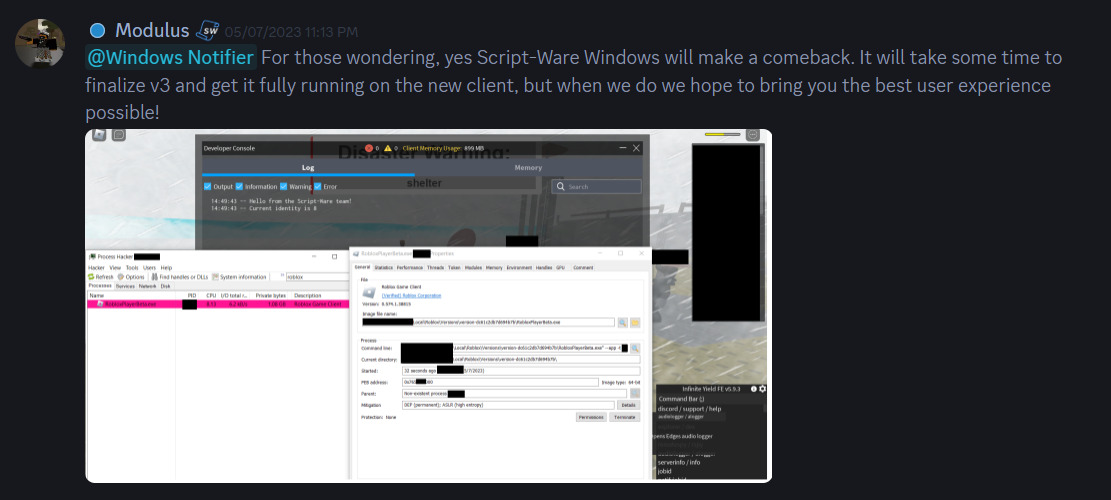1111x500 pixels.
Task: Switch to Network tab in Process Hacker
Action: 147,286
